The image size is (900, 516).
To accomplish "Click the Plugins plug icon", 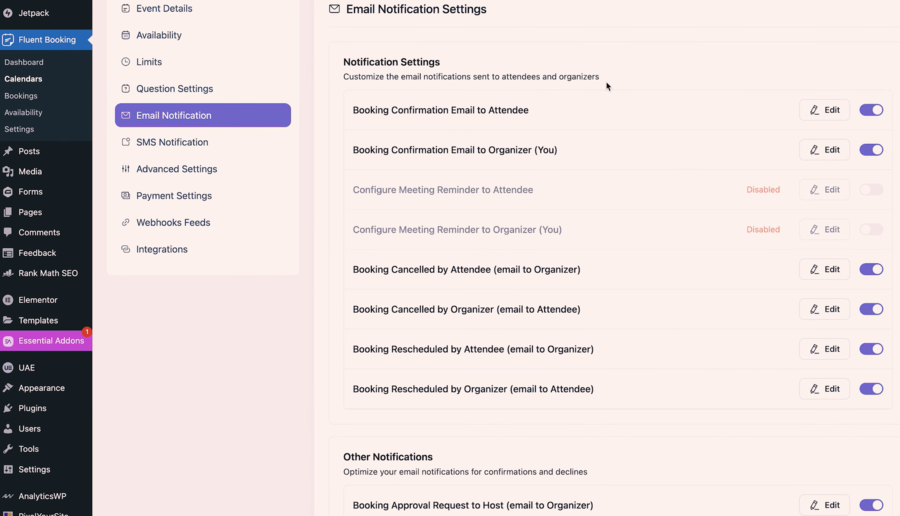I will (x=8, y=408).
